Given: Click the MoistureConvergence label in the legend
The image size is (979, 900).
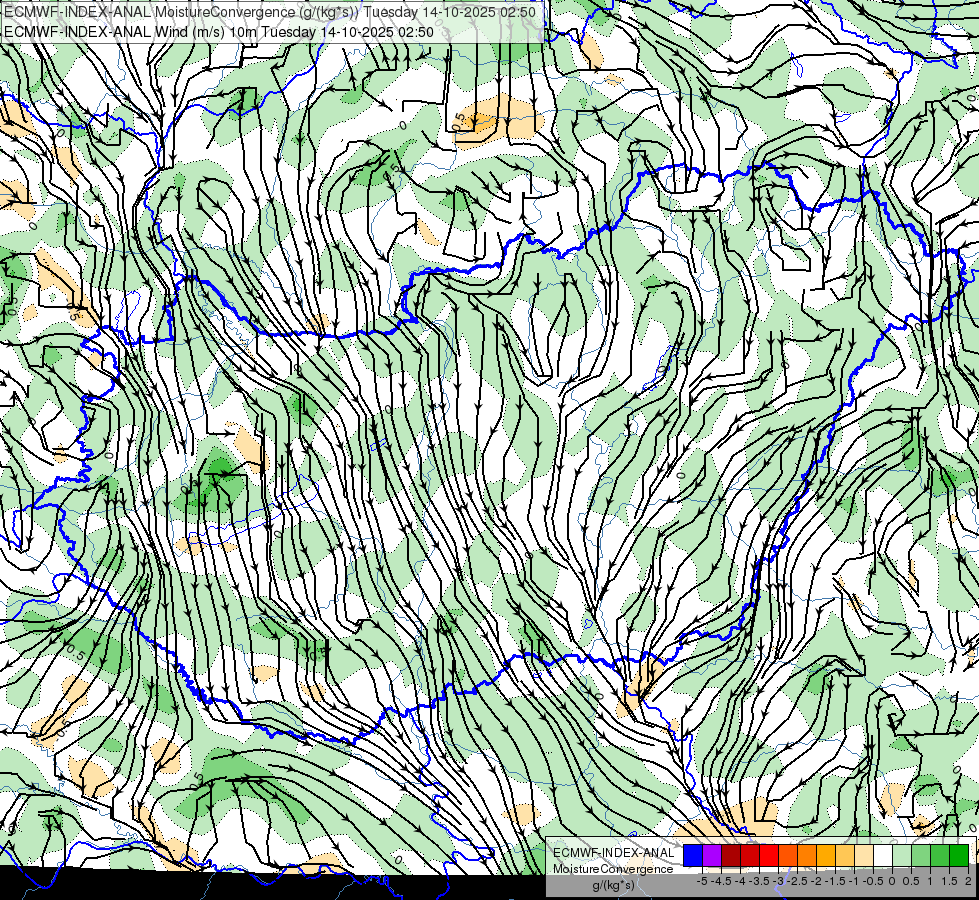Looking at the screenshot, I should point(613,869).
